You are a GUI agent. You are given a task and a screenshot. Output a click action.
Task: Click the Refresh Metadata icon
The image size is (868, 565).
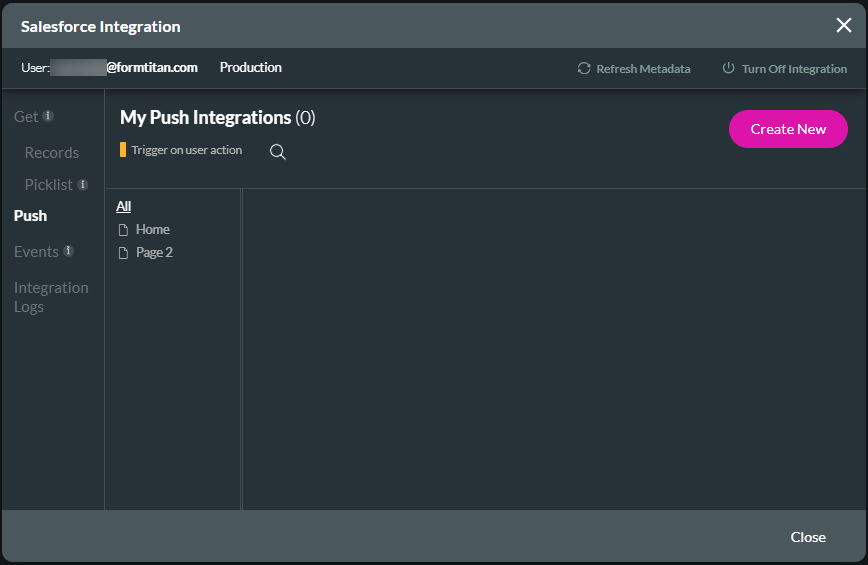(584, 68)
